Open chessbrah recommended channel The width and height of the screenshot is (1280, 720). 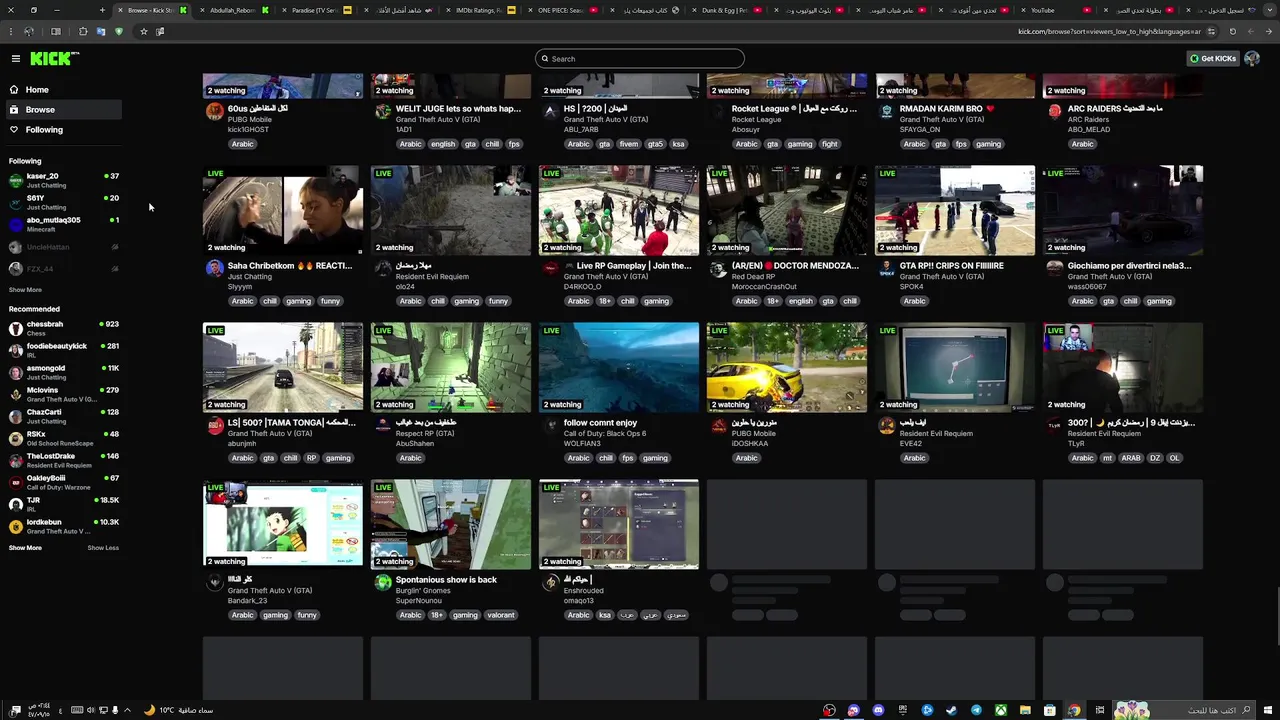point(64,328)
